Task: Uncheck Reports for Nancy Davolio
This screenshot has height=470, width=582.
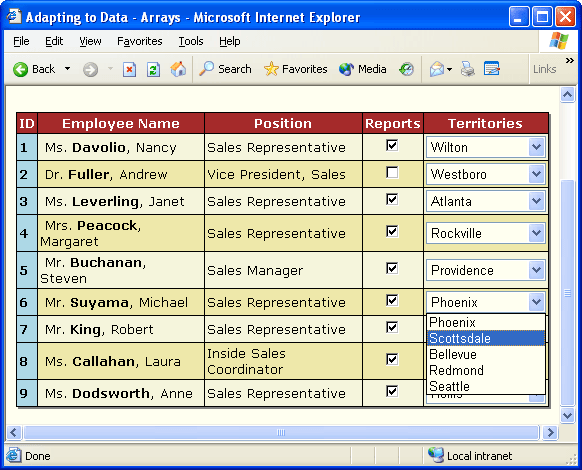Action: (x=392, y=145)
